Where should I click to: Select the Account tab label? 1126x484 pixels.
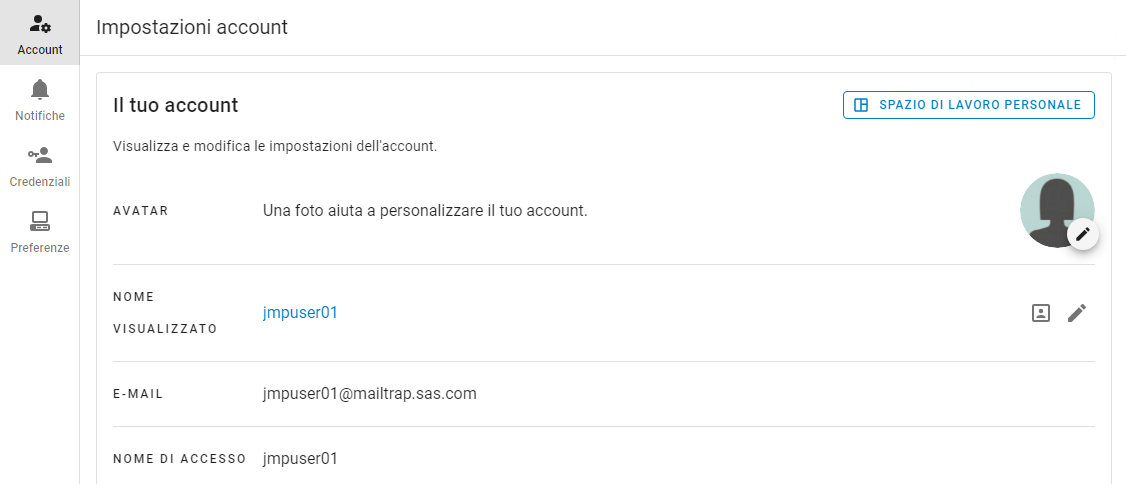click(x=40, y=50)
